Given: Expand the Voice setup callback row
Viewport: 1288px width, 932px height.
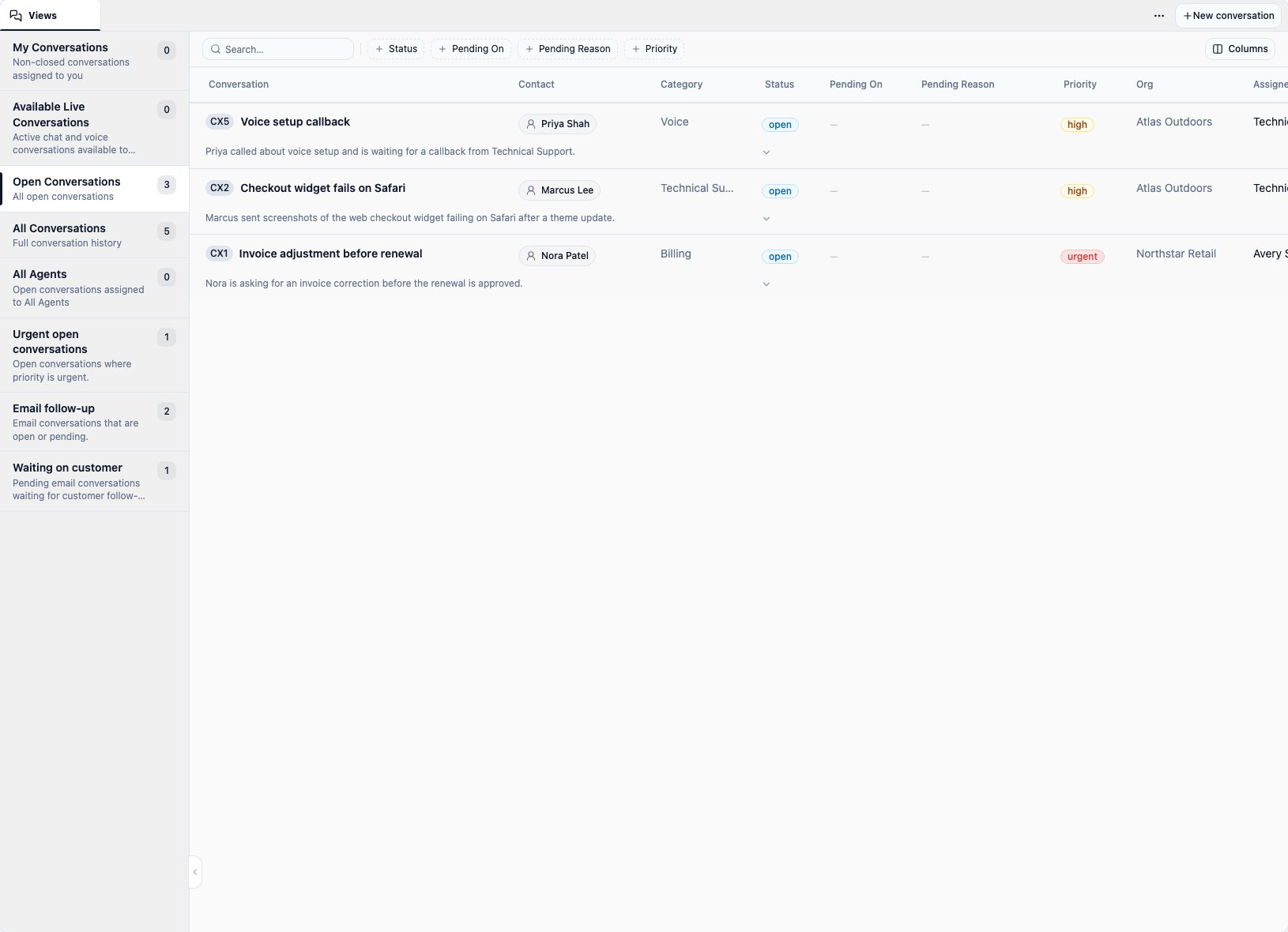Looking at the screenshot, I should (766, 152).
